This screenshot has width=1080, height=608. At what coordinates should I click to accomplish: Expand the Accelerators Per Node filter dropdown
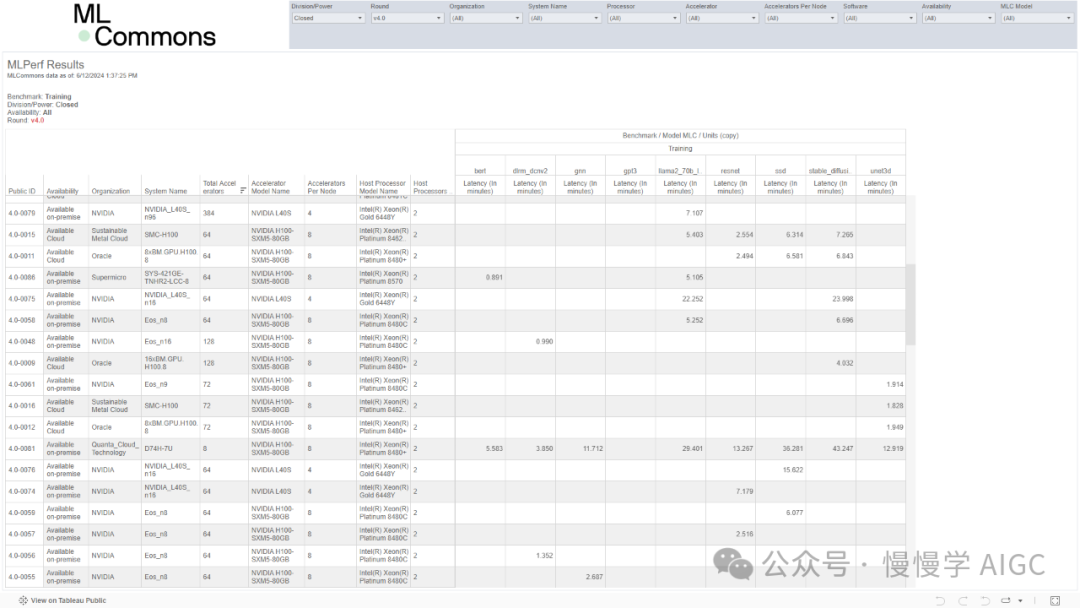[x=800, y=19]
